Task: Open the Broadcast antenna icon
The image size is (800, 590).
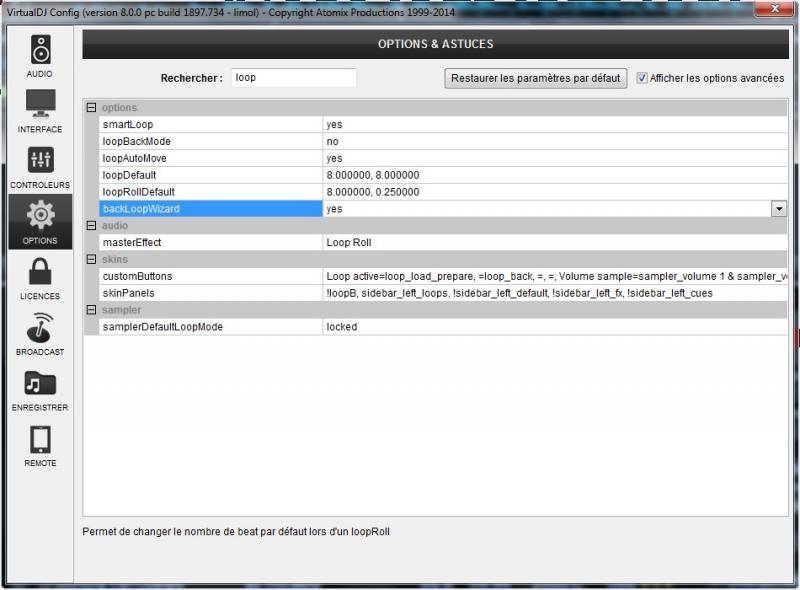Action: pyautogui.click(x=40, y=328)
